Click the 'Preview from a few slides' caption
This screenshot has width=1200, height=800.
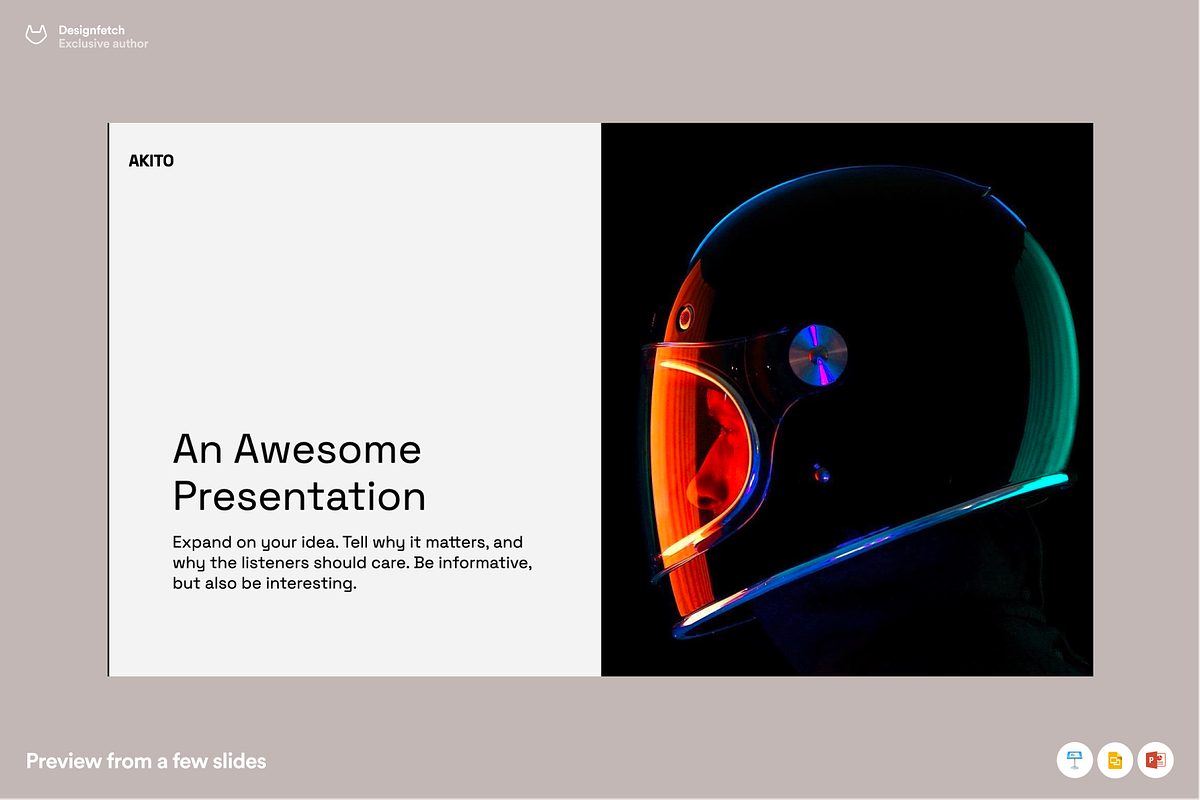[x=146, y=761]
